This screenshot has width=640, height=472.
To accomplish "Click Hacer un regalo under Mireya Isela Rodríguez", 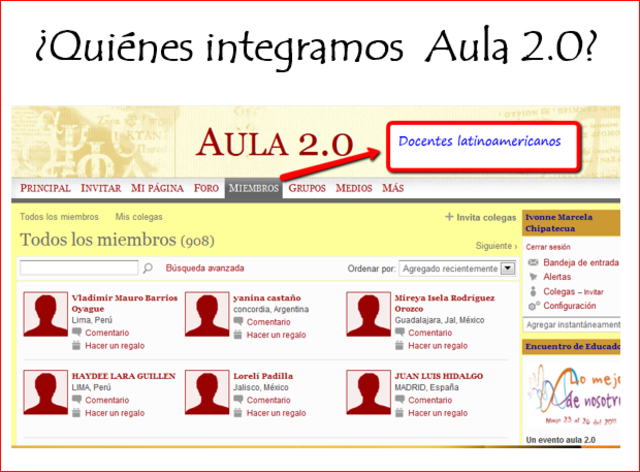I will (x=438, y=346).
